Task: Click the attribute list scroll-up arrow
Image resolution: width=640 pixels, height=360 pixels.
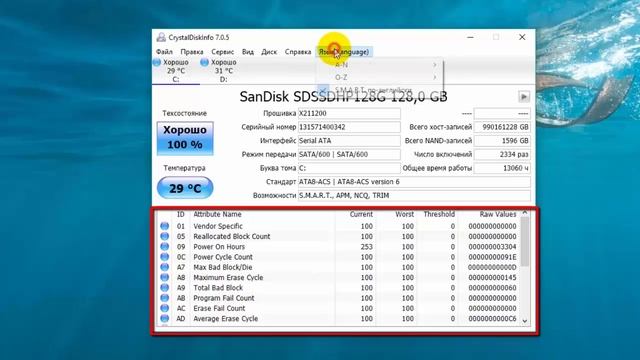Action: click(525, 213)
